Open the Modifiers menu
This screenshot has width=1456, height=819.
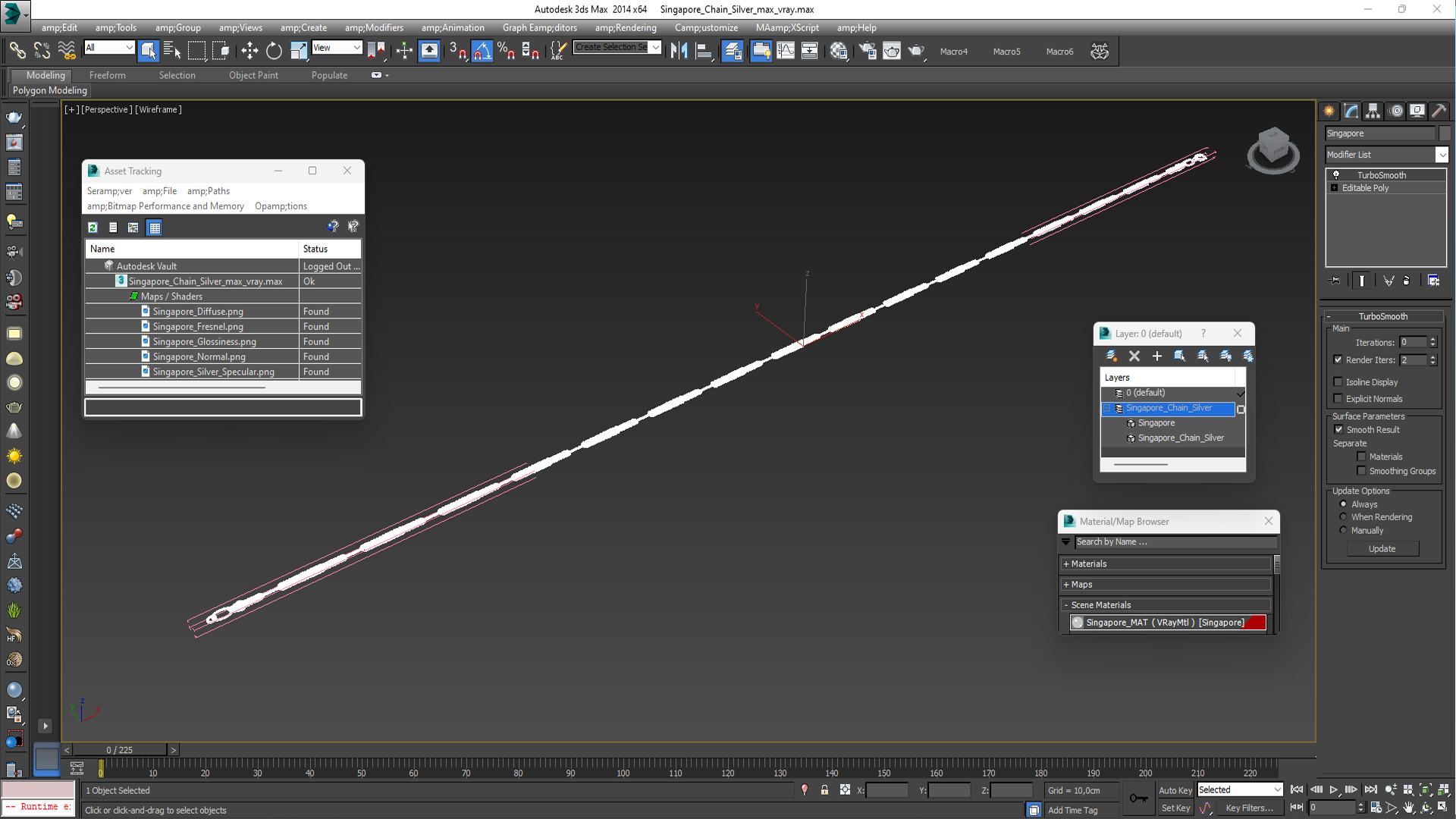375,28
